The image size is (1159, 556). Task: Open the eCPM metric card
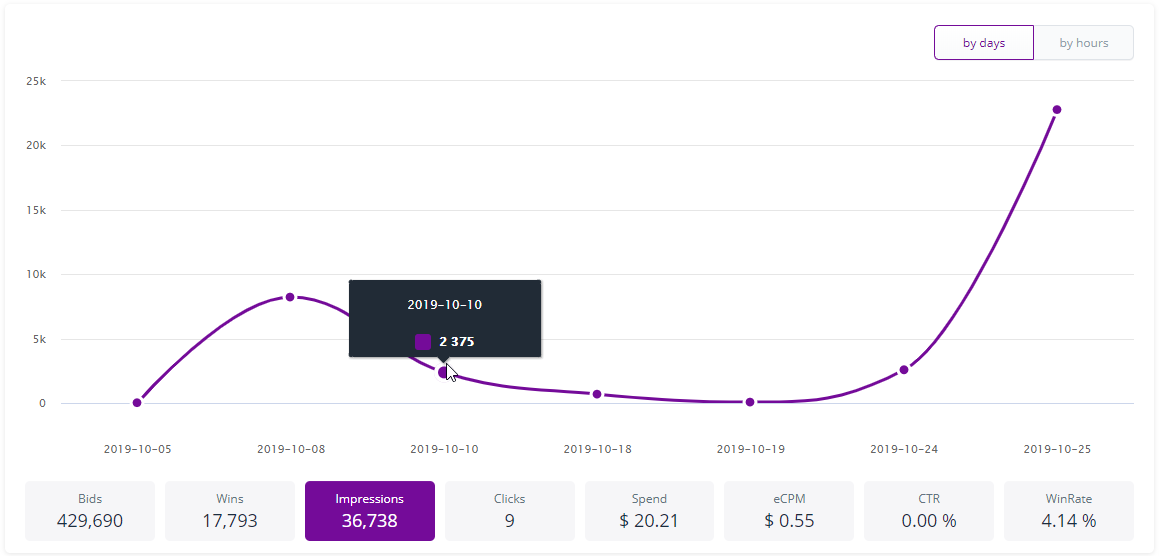pos(789,510)
